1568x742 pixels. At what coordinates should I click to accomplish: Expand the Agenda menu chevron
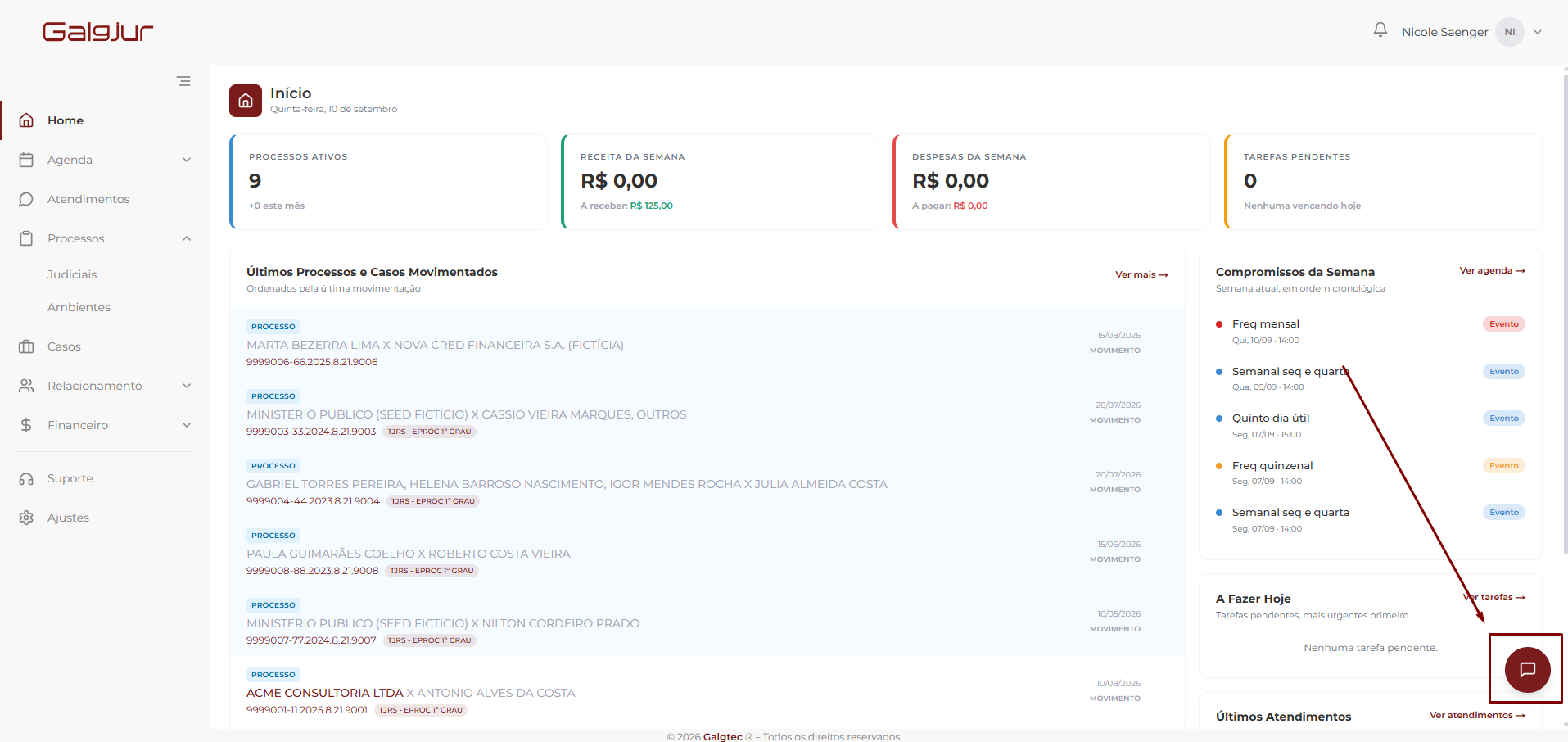point(187,160)
